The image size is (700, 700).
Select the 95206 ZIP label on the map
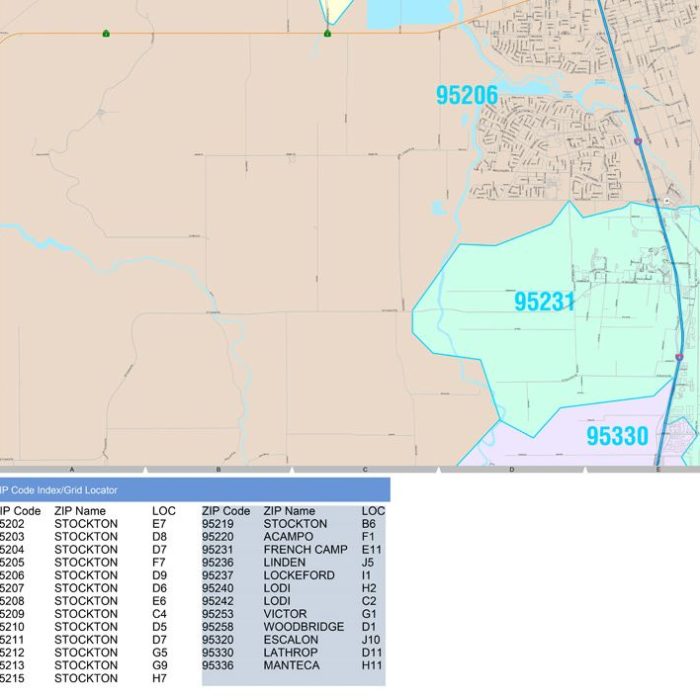point(467,95)
